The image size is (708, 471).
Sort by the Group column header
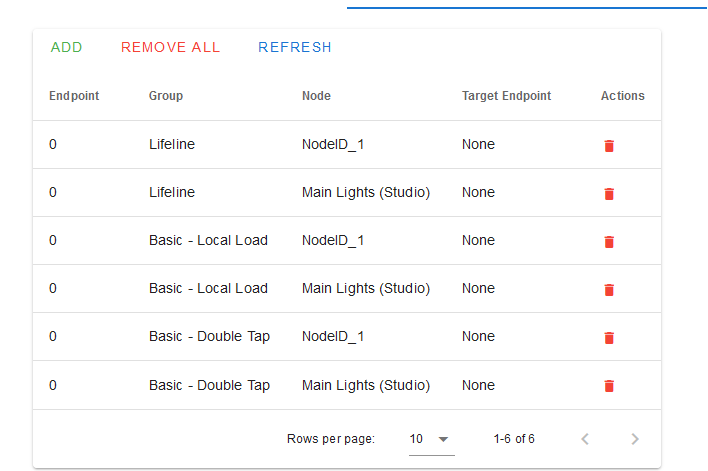(166, 96)
